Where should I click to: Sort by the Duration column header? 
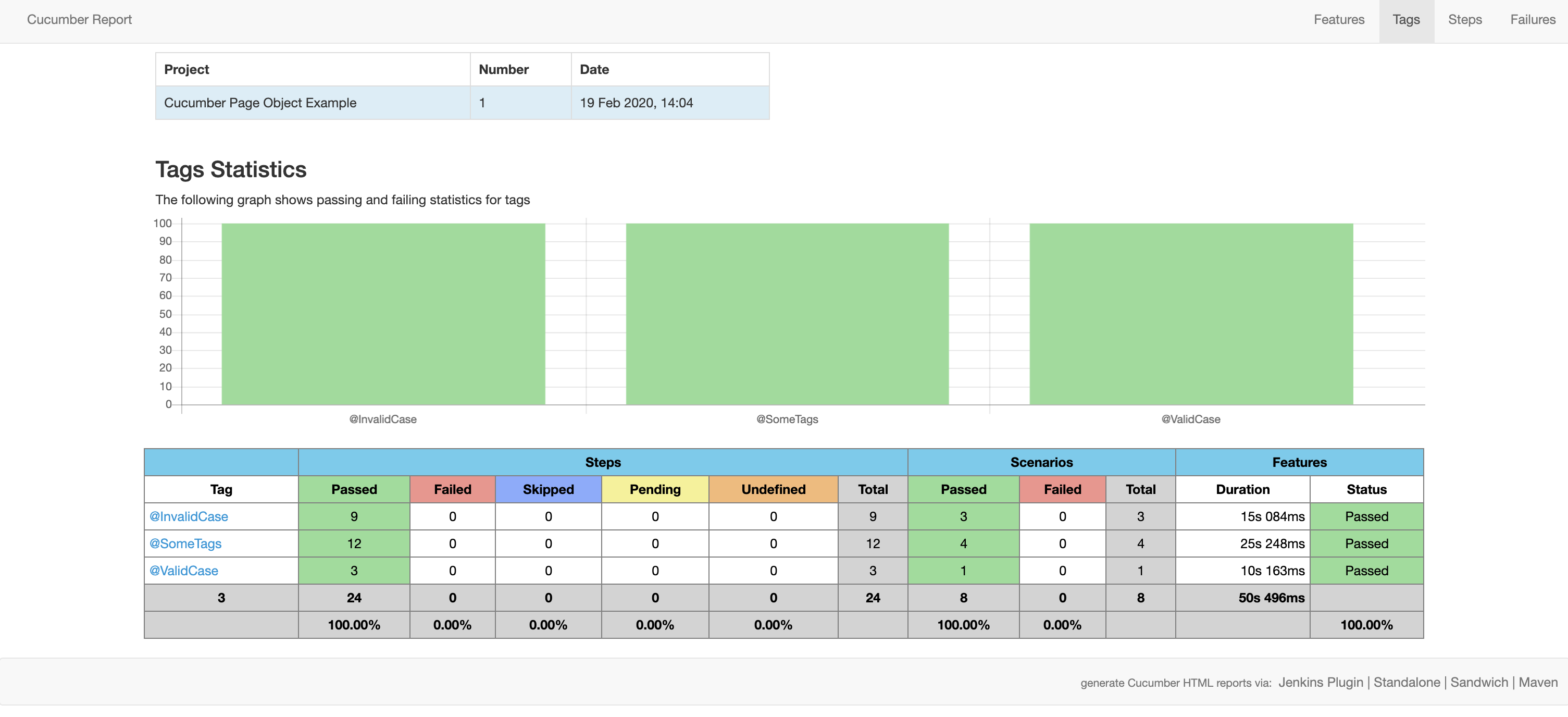tap(1242, 489)
